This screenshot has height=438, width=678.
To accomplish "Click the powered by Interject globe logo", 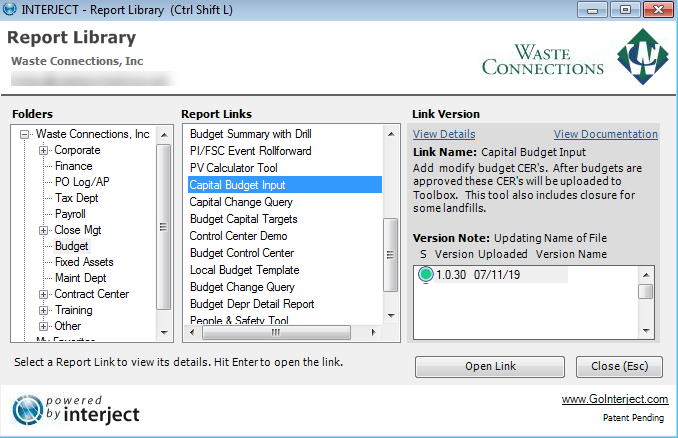I will tap(28, 409).
